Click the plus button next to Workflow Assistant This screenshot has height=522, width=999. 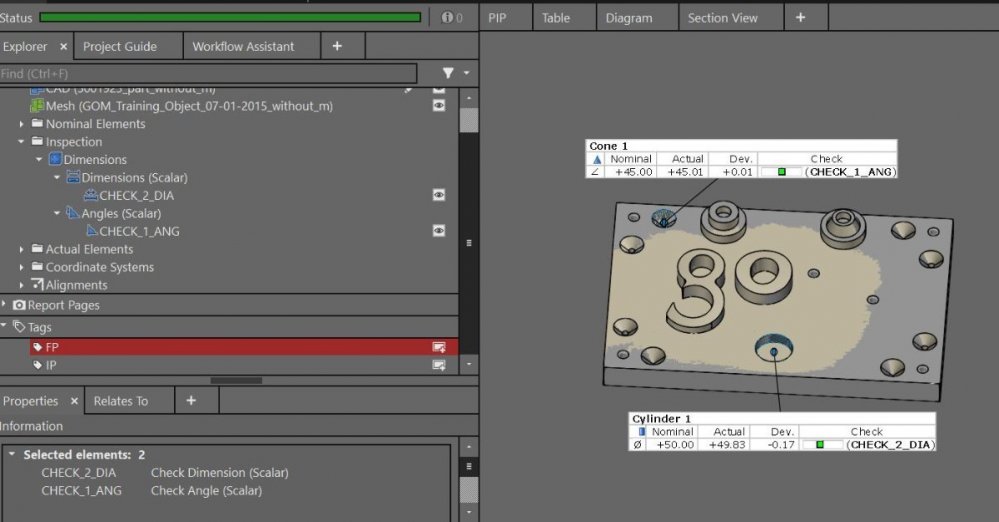coord(337,46)
